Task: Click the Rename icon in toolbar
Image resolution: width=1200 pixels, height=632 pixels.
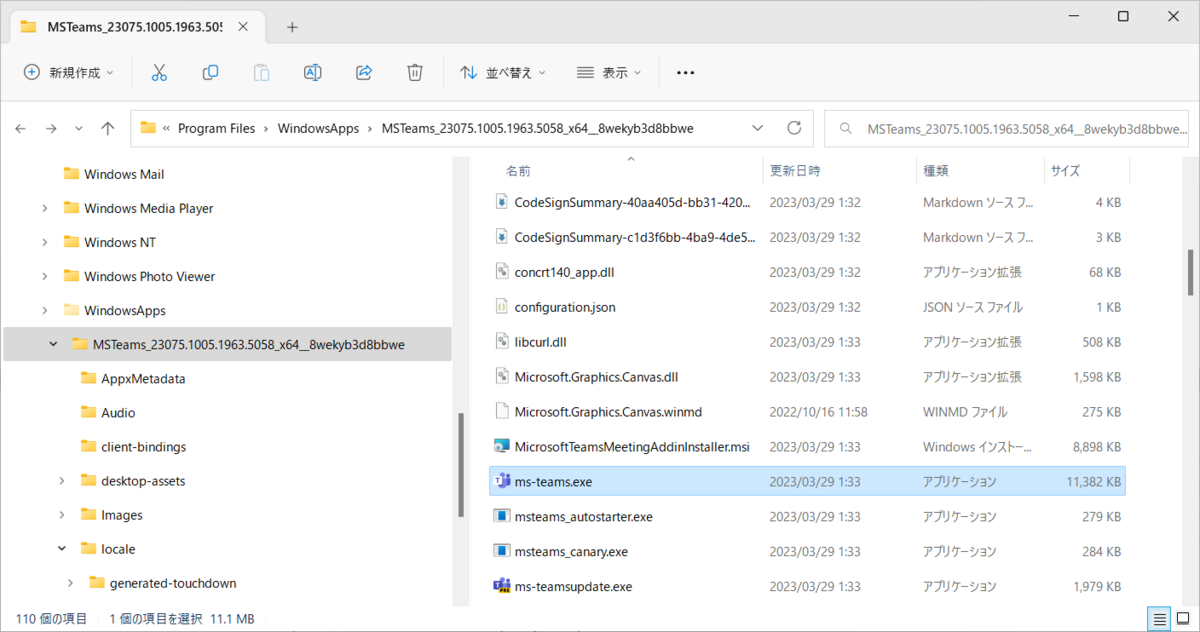Action: click(312, 72)
